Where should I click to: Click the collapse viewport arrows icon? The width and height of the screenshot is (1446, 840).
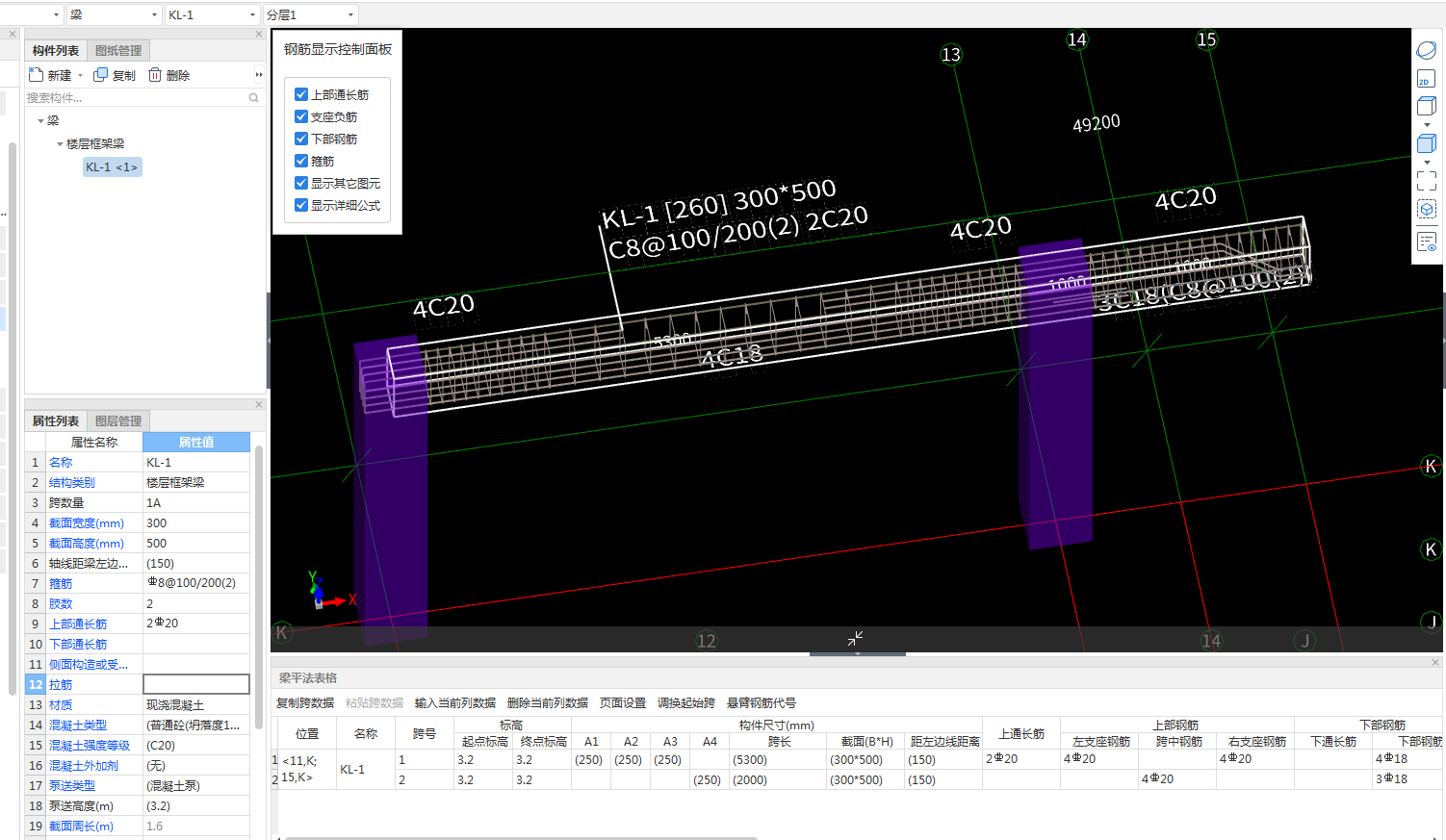pyautogui.click(x=855, y=638)
